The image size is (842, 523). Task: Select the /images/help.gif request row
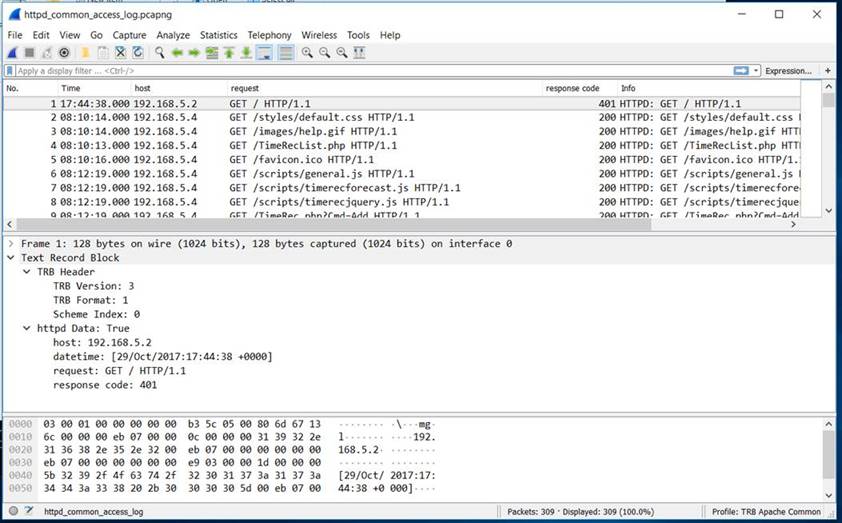402,131
